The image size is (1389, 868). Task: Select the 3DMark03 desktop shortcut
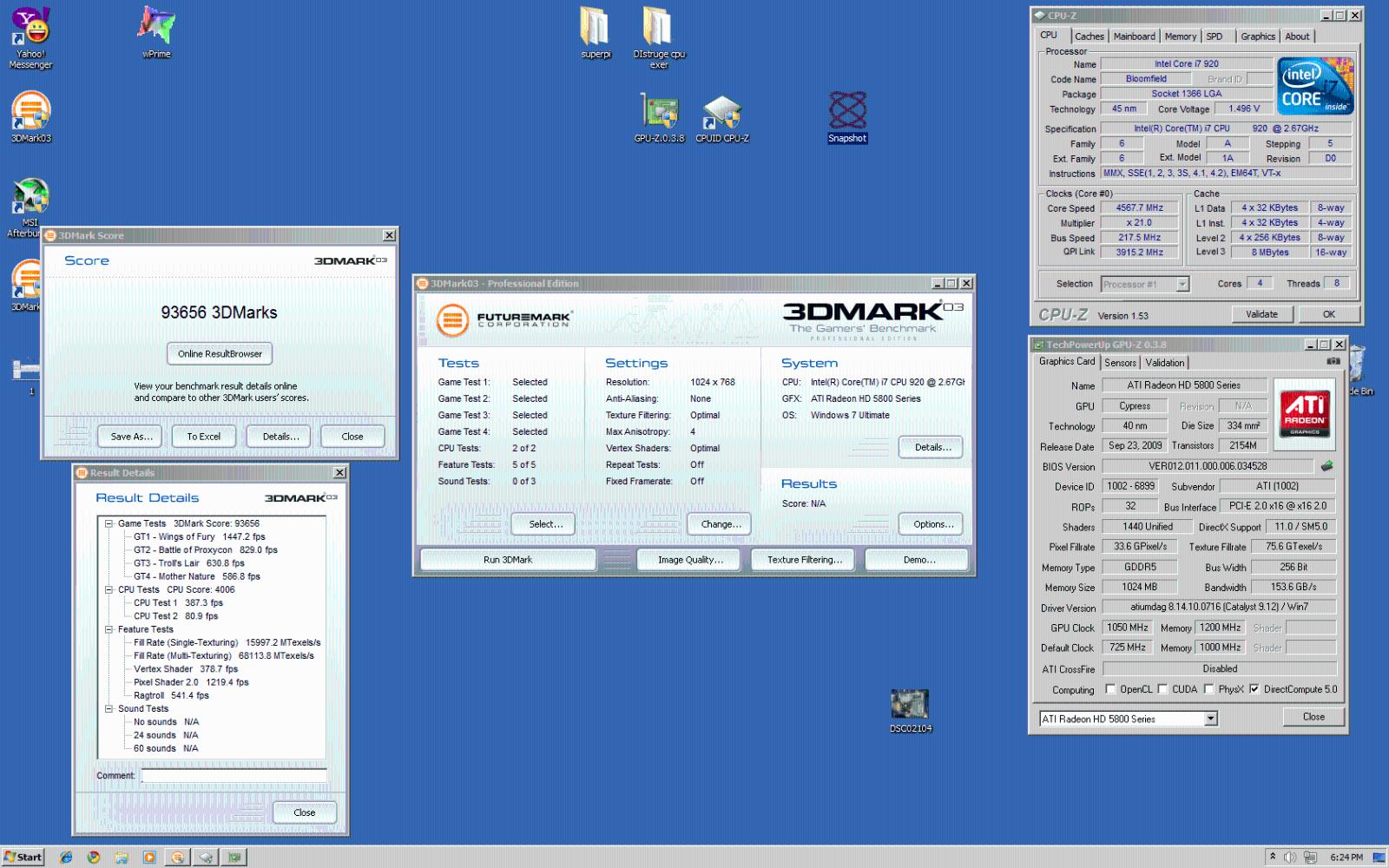(30, 117)
